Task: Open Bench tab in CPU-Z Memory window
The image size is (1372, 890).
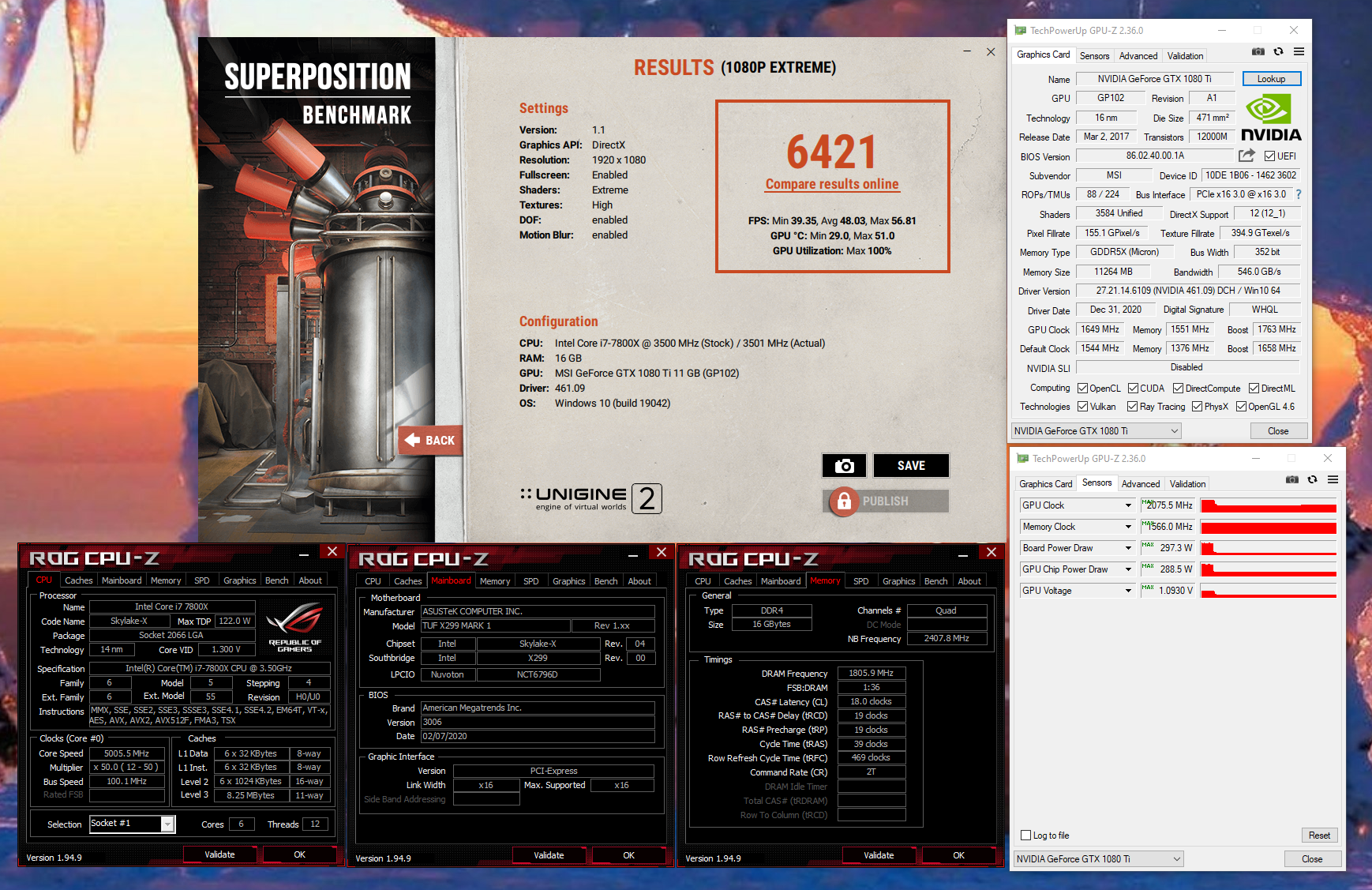Action: [x=935, y=581]
